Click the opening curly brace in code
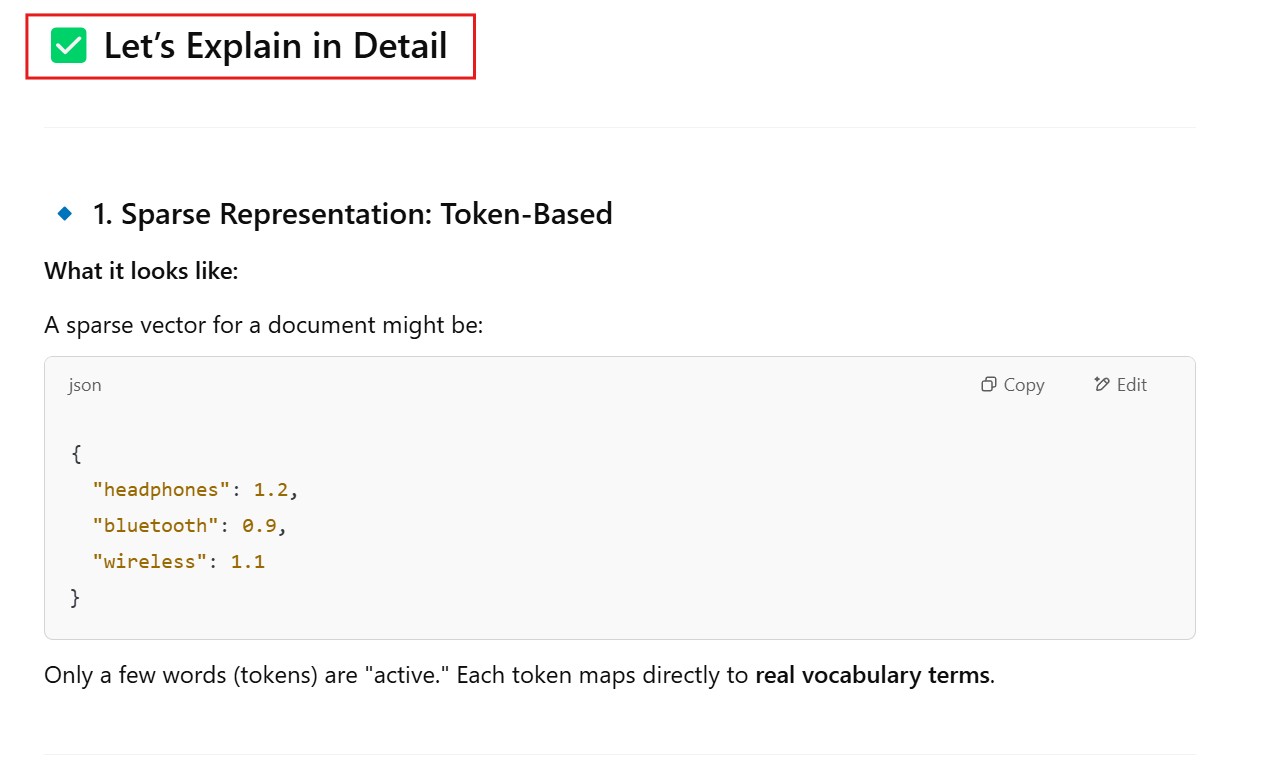Screen dimensions: 1268x762 coord(76,454)
